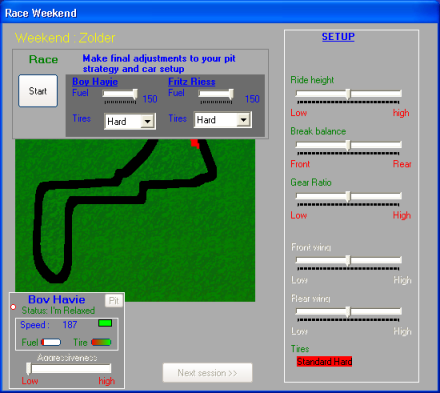Click the Gear Ratio slider handle
440x393 pixels.
[x=348, y=197]
